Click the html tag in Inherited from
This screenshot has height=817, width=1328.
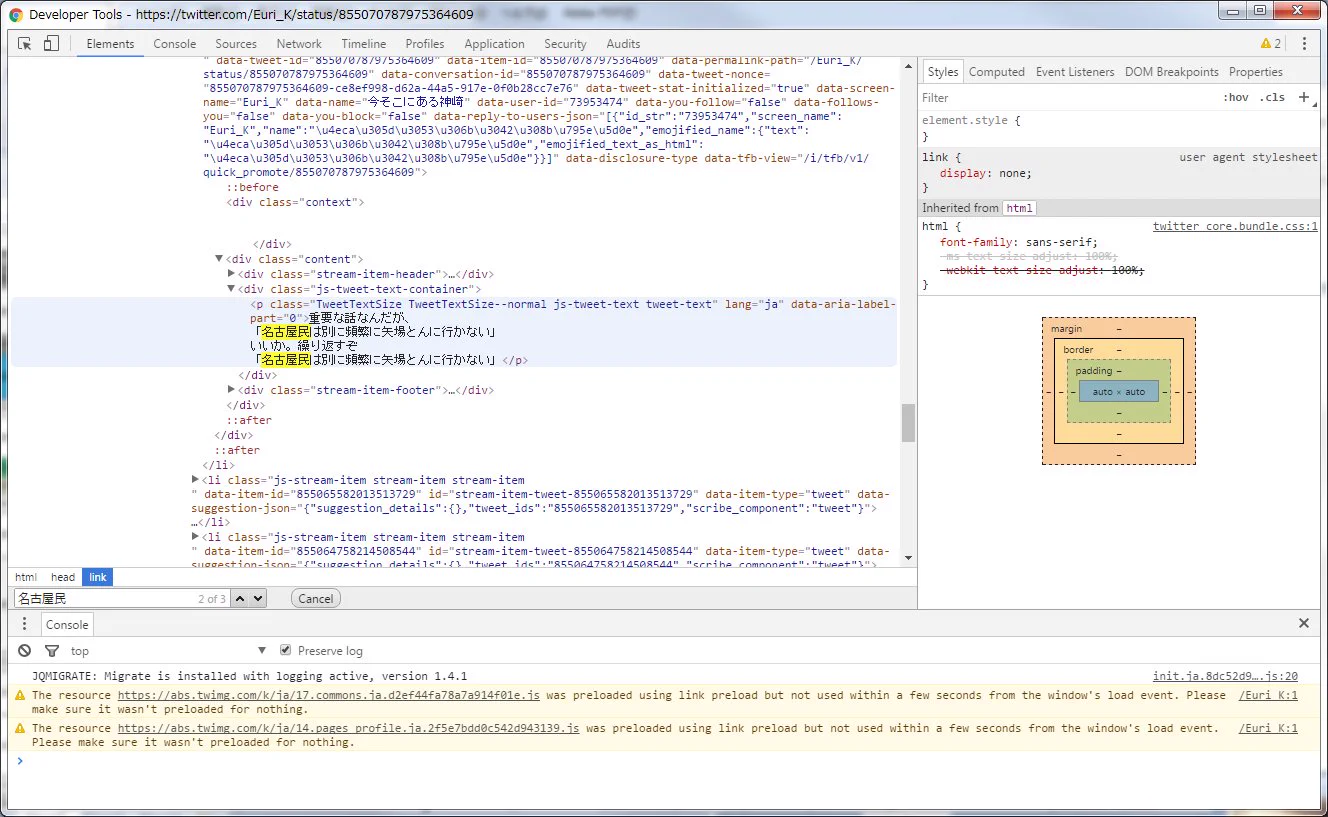point(1019,208)
